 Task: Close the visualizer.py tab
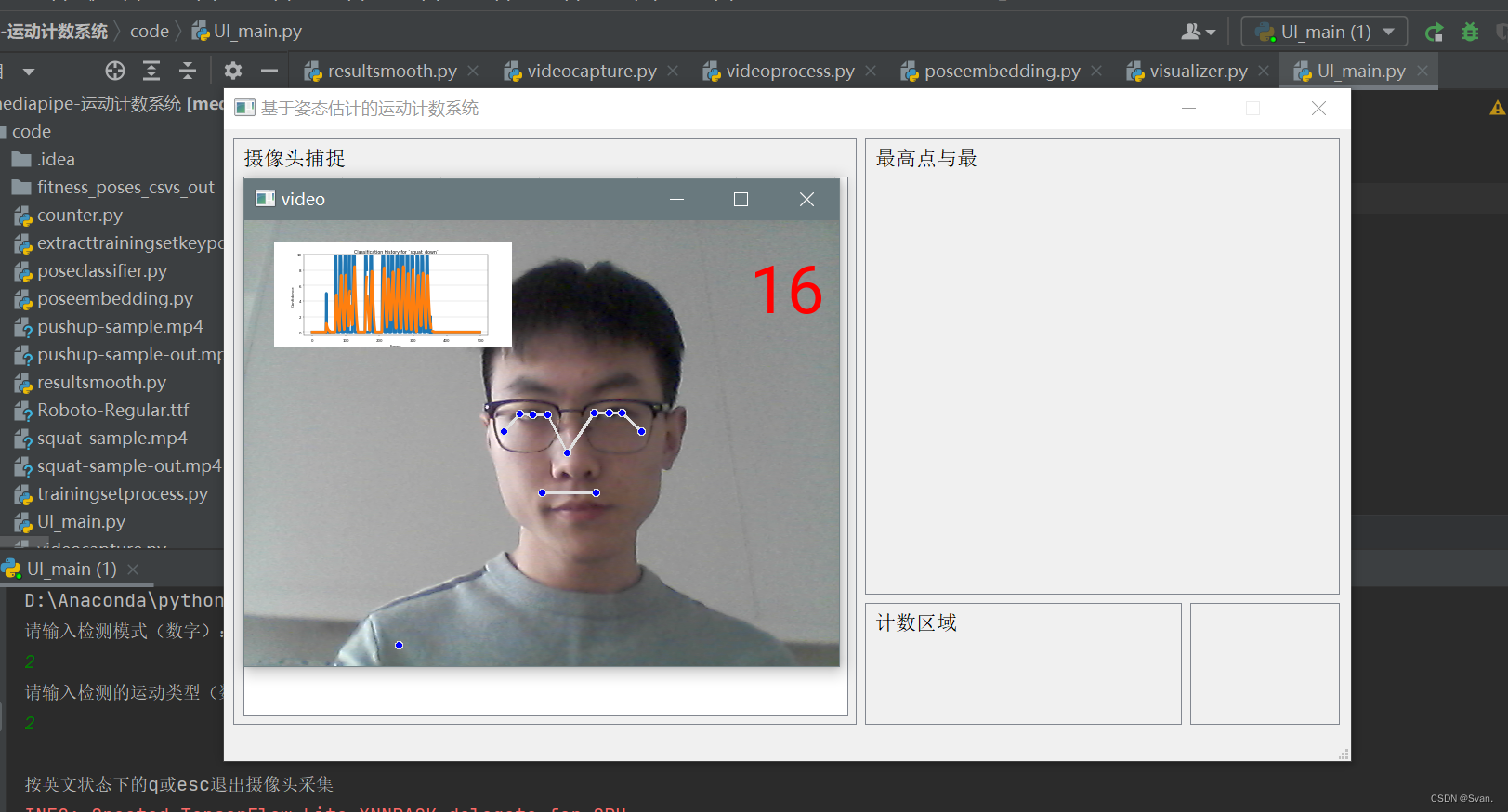point(1264,72)
